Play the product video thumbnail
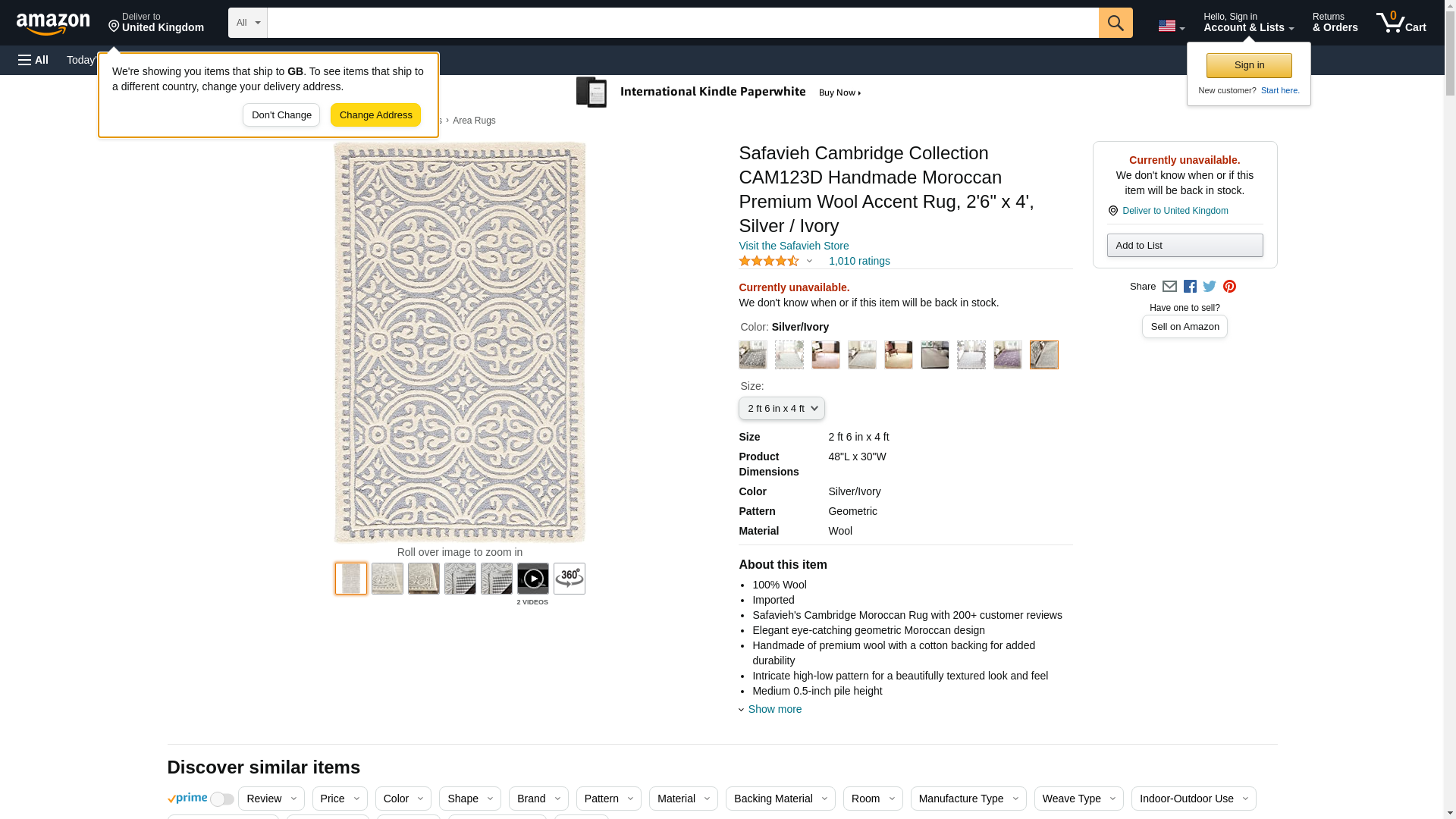The height and width of the screenshot is (819, 1456). click(x=532, y=579)
